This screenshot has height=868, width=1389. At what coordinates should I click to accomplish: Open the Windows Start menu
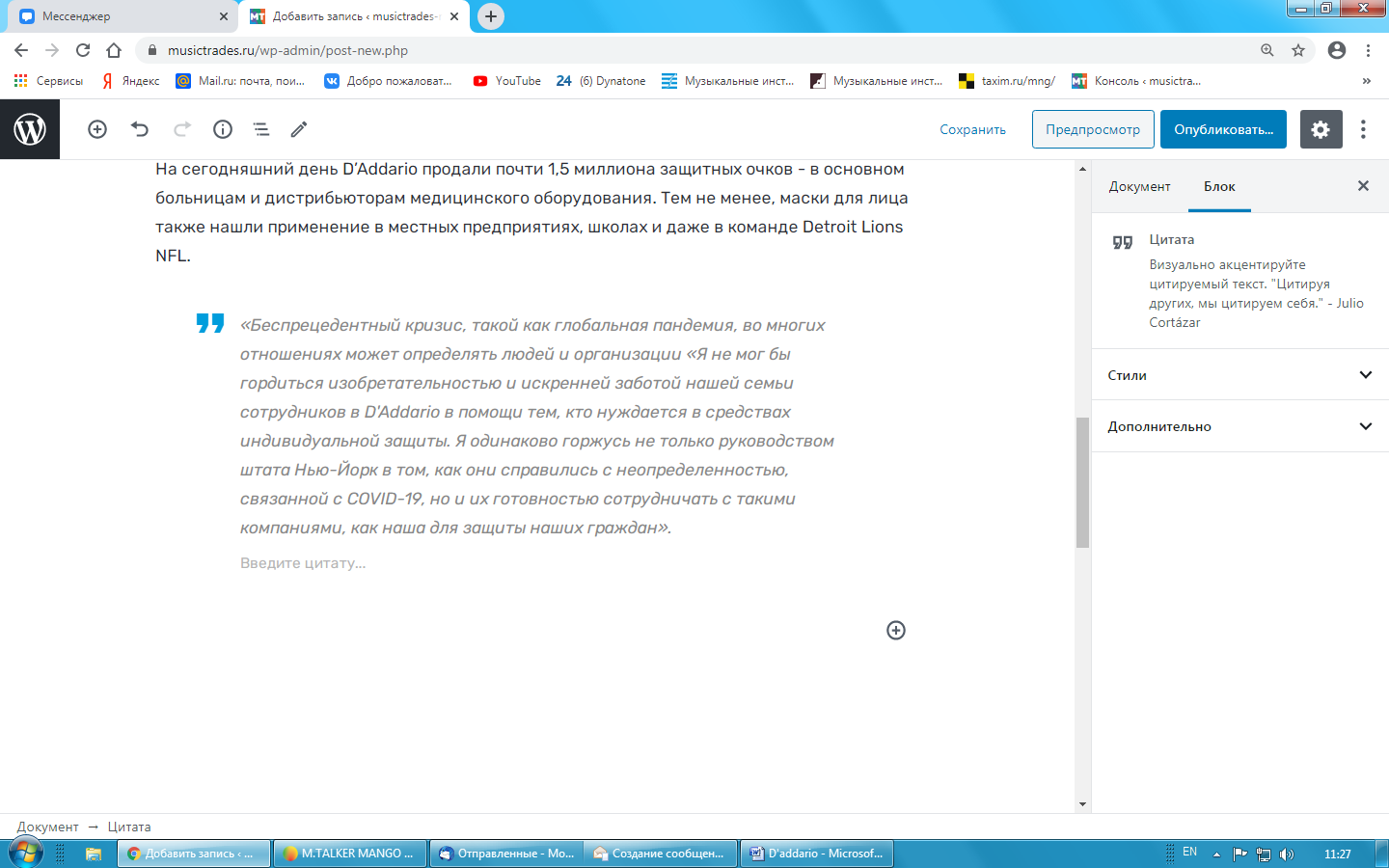[x=26, y=854]
